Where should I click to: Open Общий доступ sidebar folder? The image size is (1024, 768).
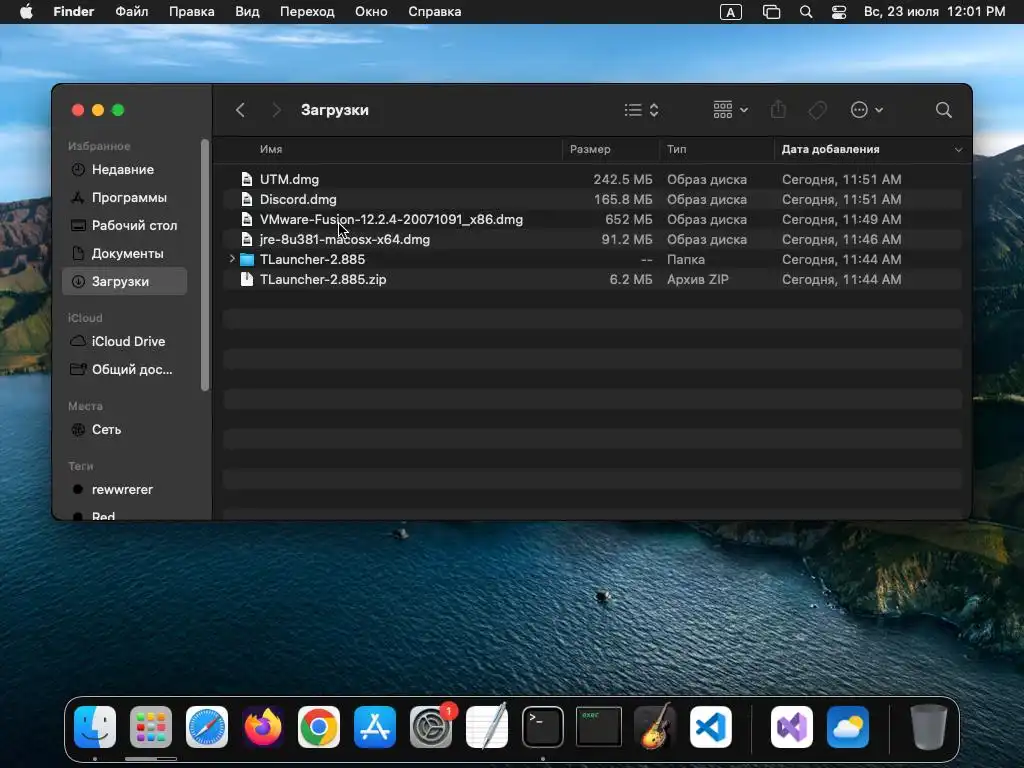point(124,369)
